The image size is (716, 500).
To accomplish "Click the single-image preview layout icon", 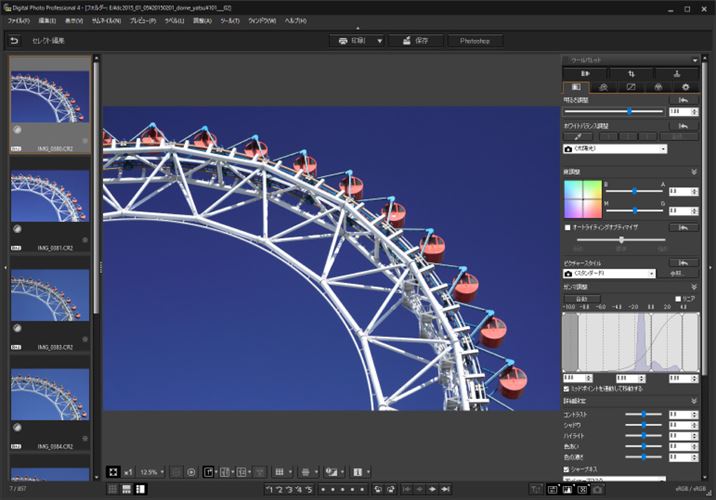I will point(208,472).
